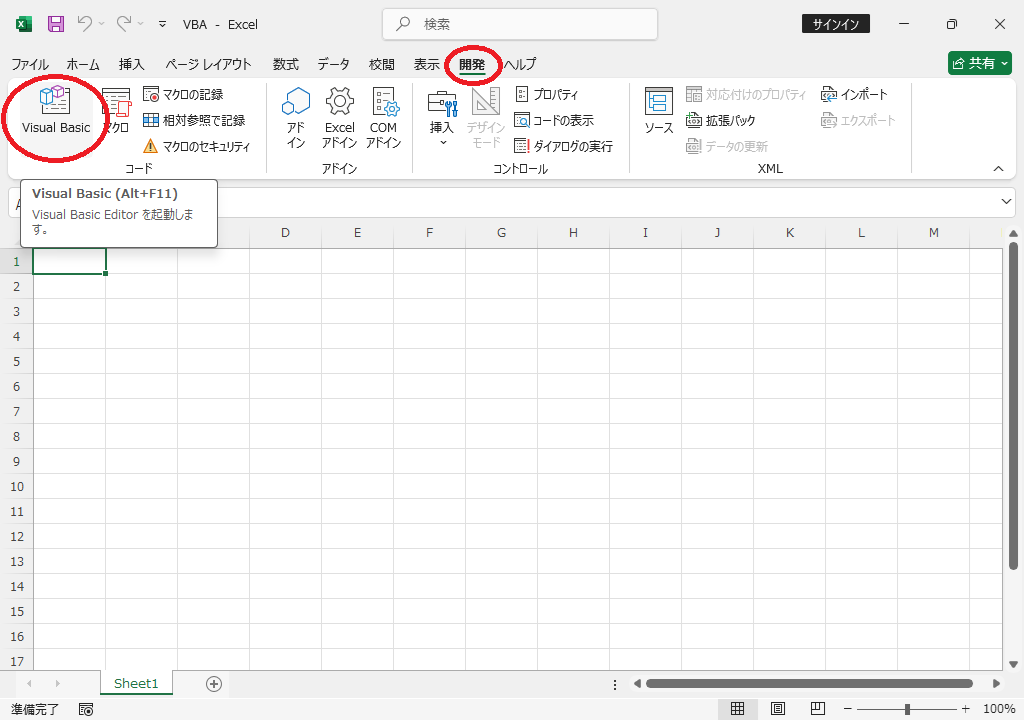Switch to Page Layout view
The image size is (1024, 720).
tap(777, 709)
